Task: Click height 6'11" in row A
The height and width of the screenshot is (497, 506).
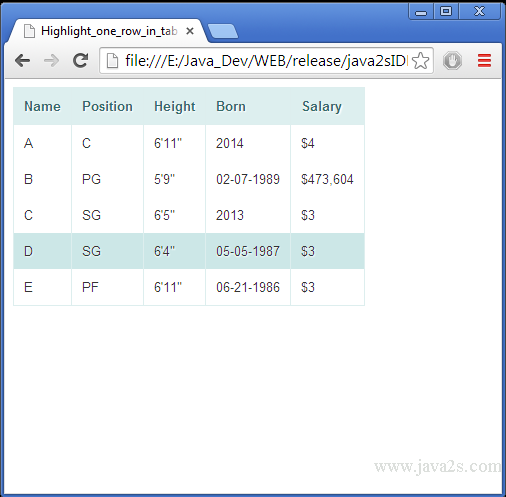Action: click(x=174, y=143)
